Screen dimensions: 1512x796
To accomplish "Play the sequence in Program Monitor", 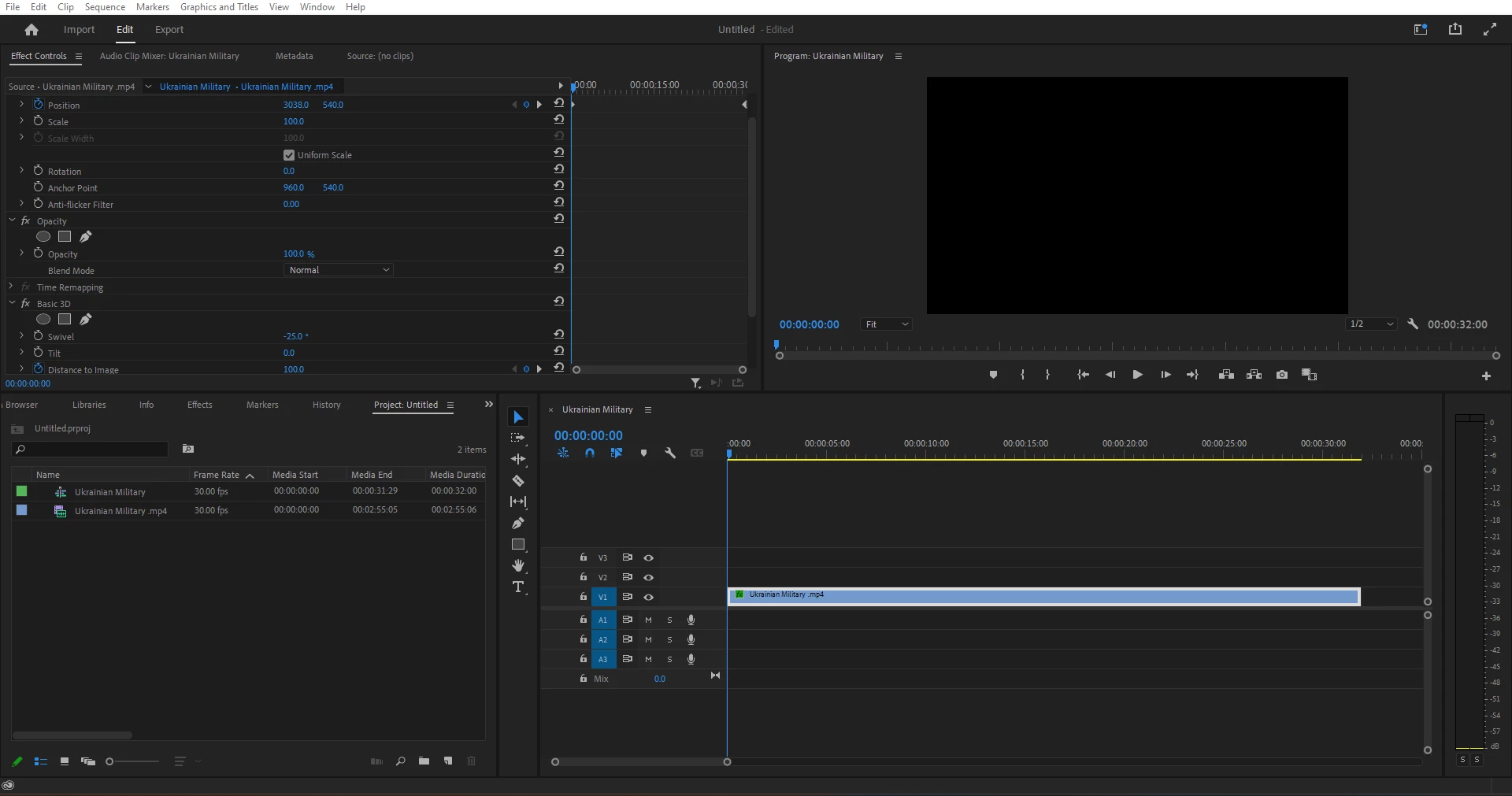I will coord(1137,375).
